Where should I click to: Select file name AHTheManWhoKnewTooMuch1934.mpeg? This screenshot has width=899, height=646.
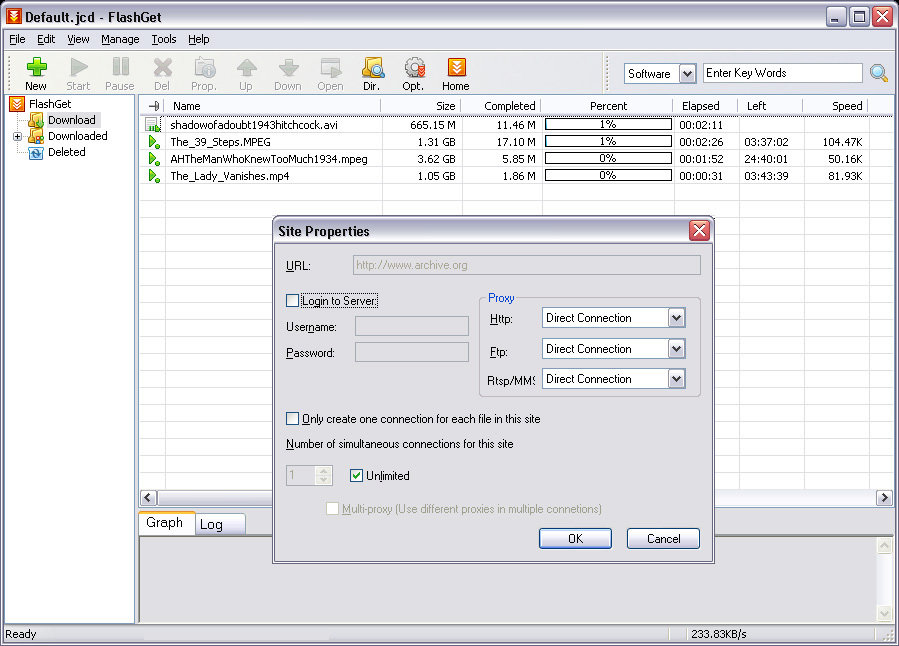coord(269,159)
